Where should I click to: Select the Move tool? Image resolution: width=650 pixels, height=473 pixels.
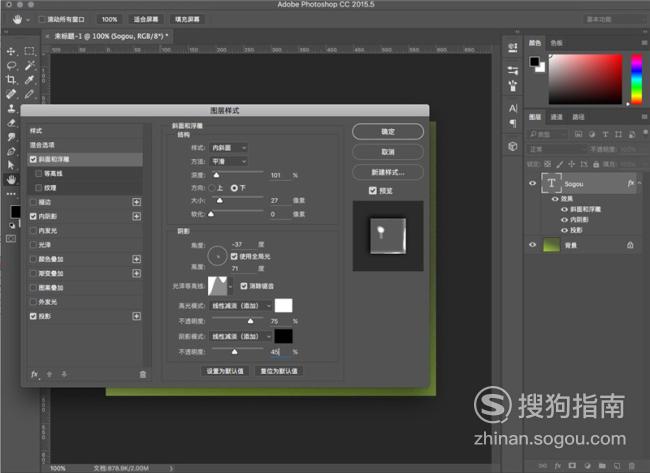point(11,51)
